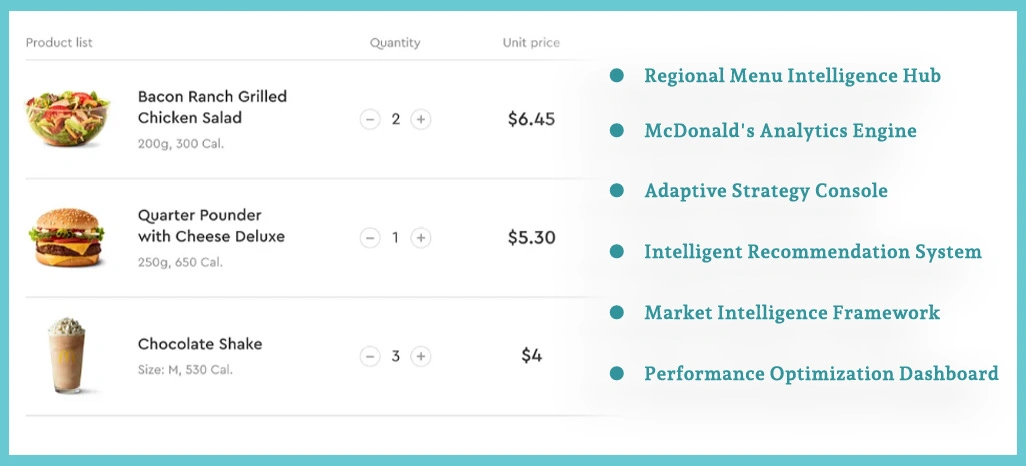Select the chocolate shake cup image
Viewport: 1026px width, 466px height.
(x=67, y=355)
